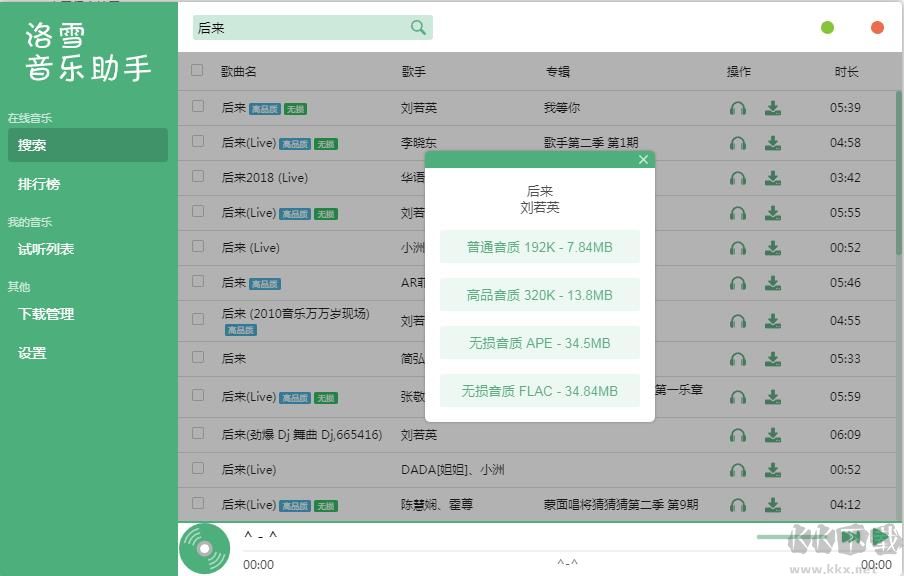Play 后来(Live) by DADA[妲妲]、小洲

click(x=738, y=470)
